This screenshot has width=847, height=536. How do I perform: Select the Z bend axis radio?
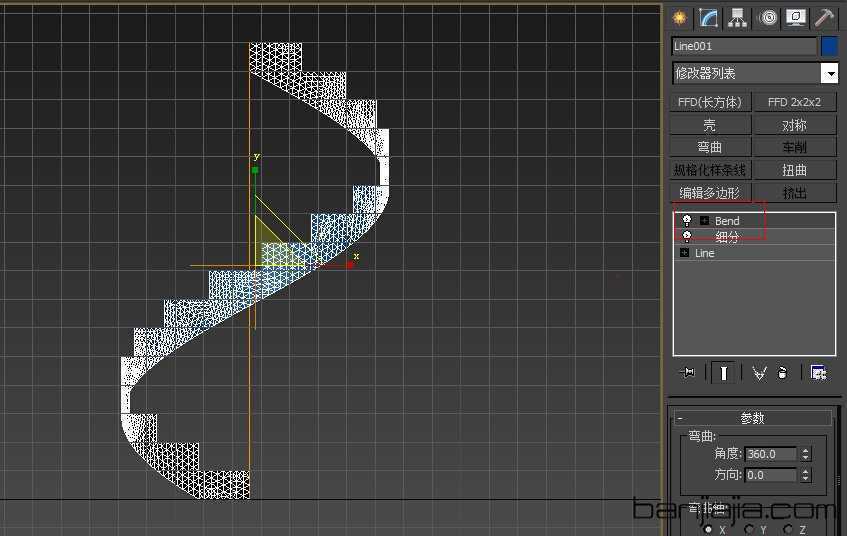point(789,529)
